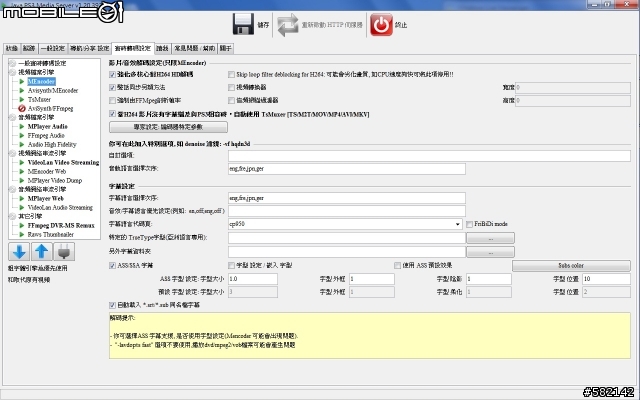Viewport: 640px width, 400px height.
Task: Click the green arrow icon beside Audio High Fidelity
Action: 22,144
